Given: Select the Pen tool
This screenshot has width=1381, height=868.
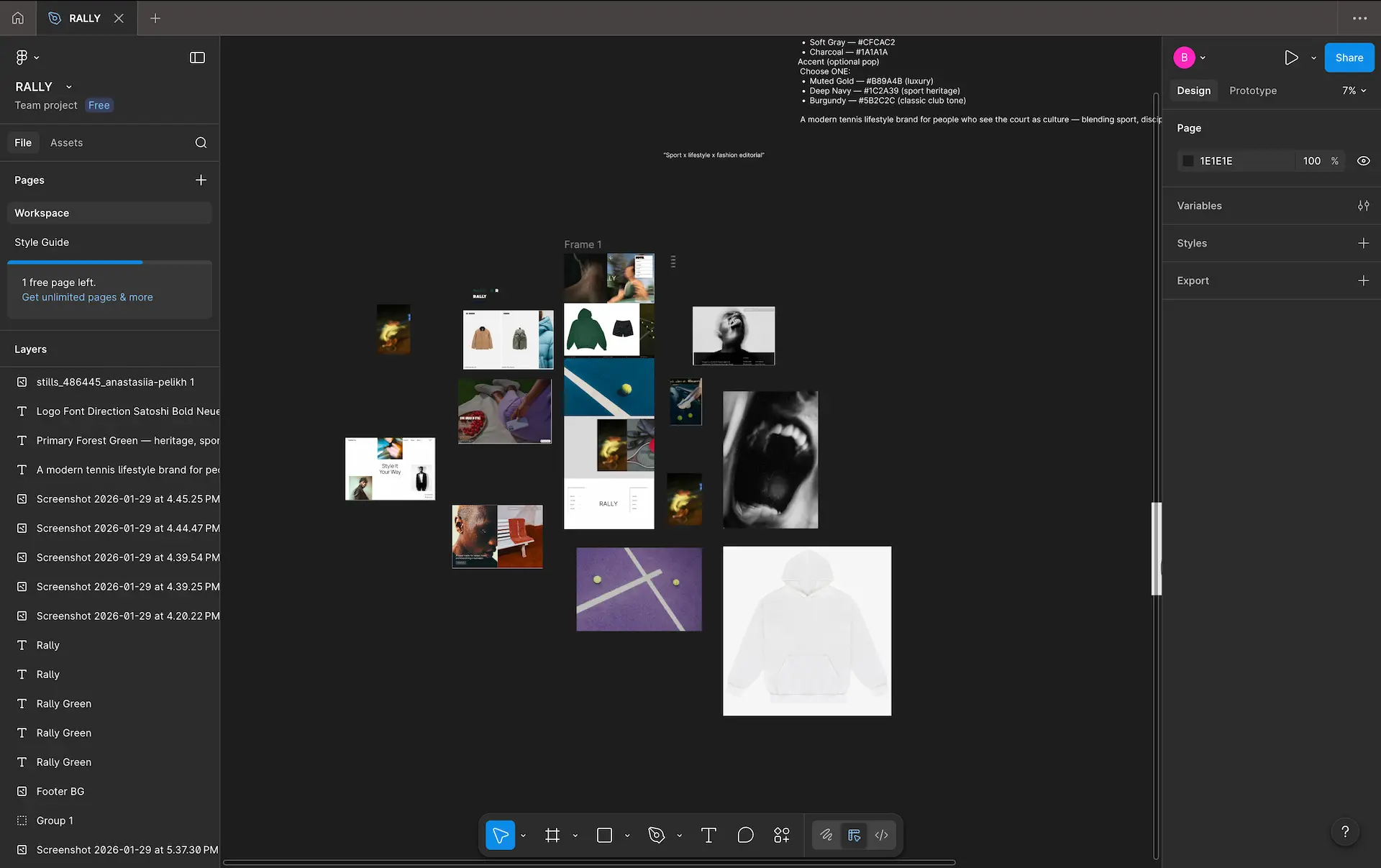Looking at the screenshot, I should 656,835.
